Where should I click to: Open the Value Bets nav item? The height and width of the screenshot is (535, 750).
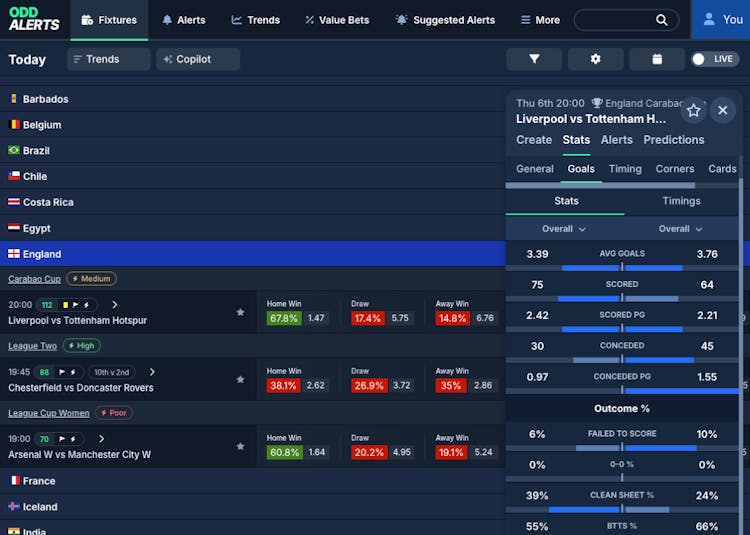[x=337, y=20]
